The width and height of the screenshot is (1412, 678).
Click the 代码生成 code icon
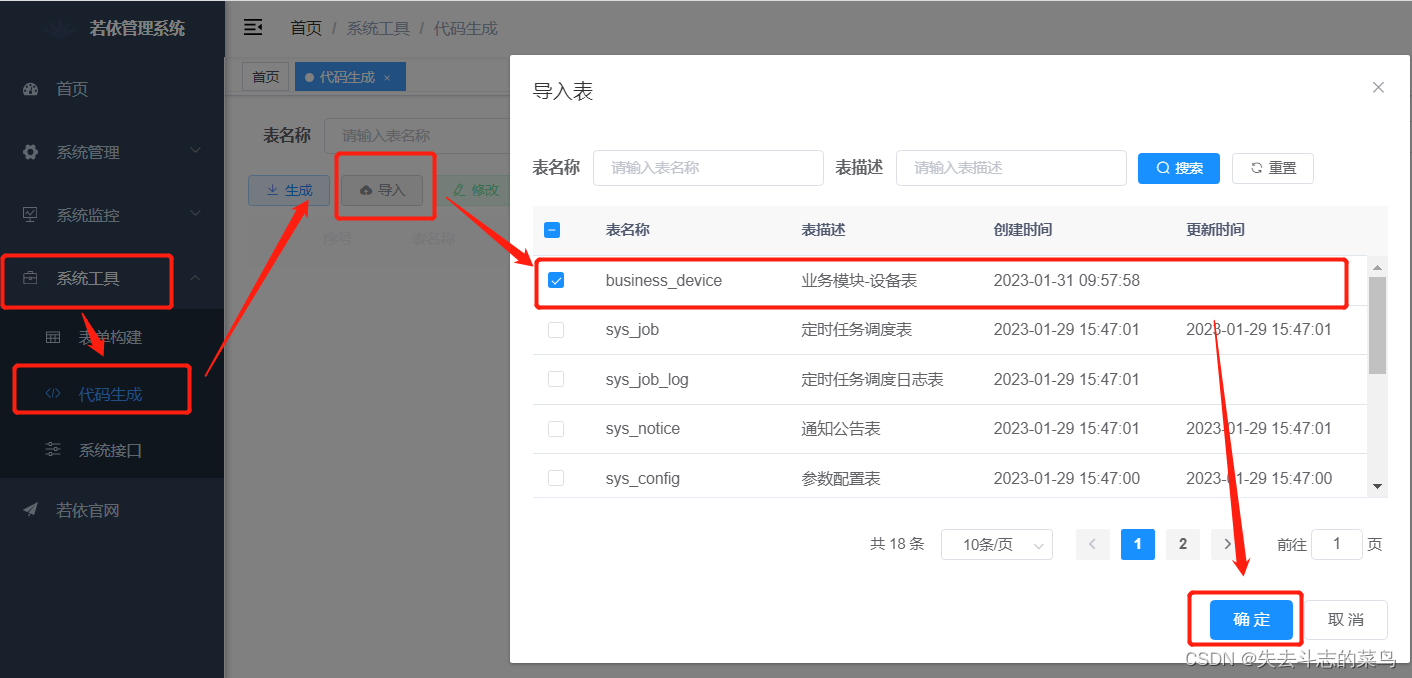click(53, 394)
